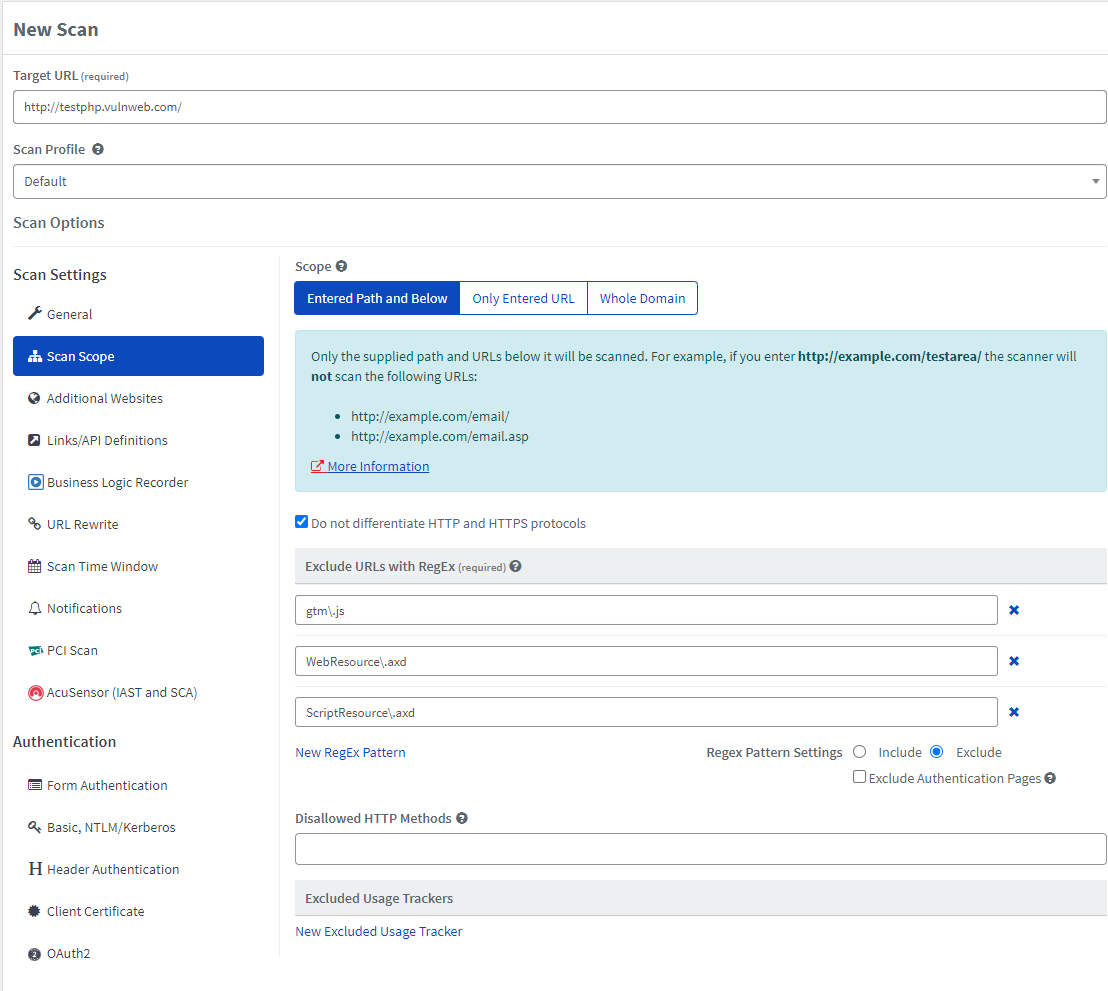
Task: Switch scope to Whole Domain
Action: pyautogui.click(x=642, y=298)
